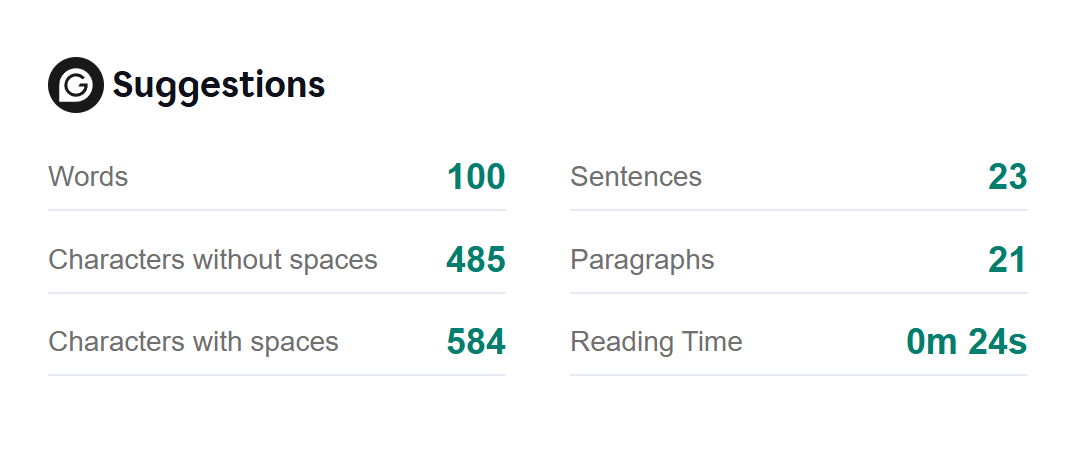
Task: Click the Sentences label
Action: pos(636,177)
